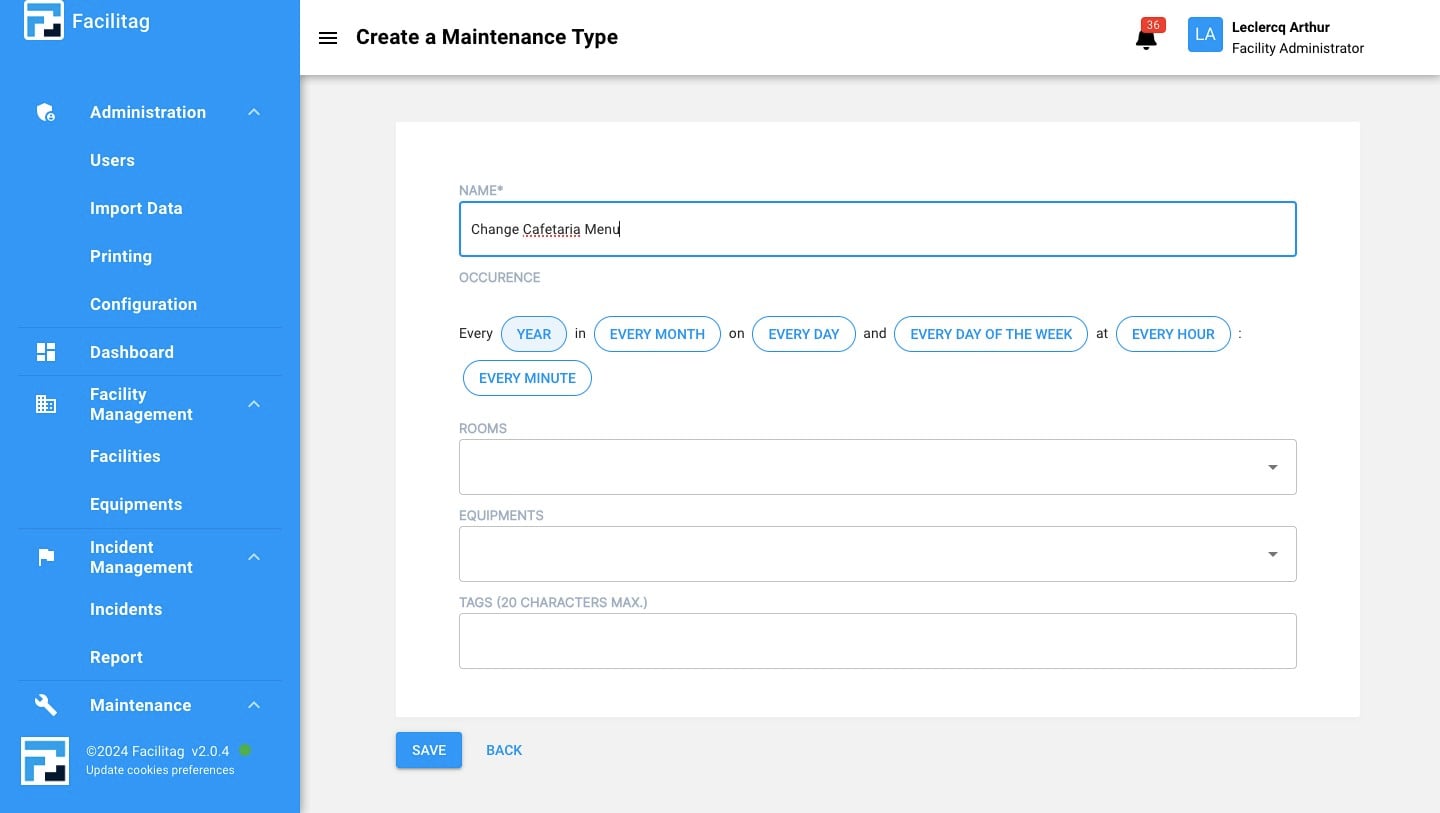Click the Dashboard grid icon

pyautogui.click(x=46, y=352)
